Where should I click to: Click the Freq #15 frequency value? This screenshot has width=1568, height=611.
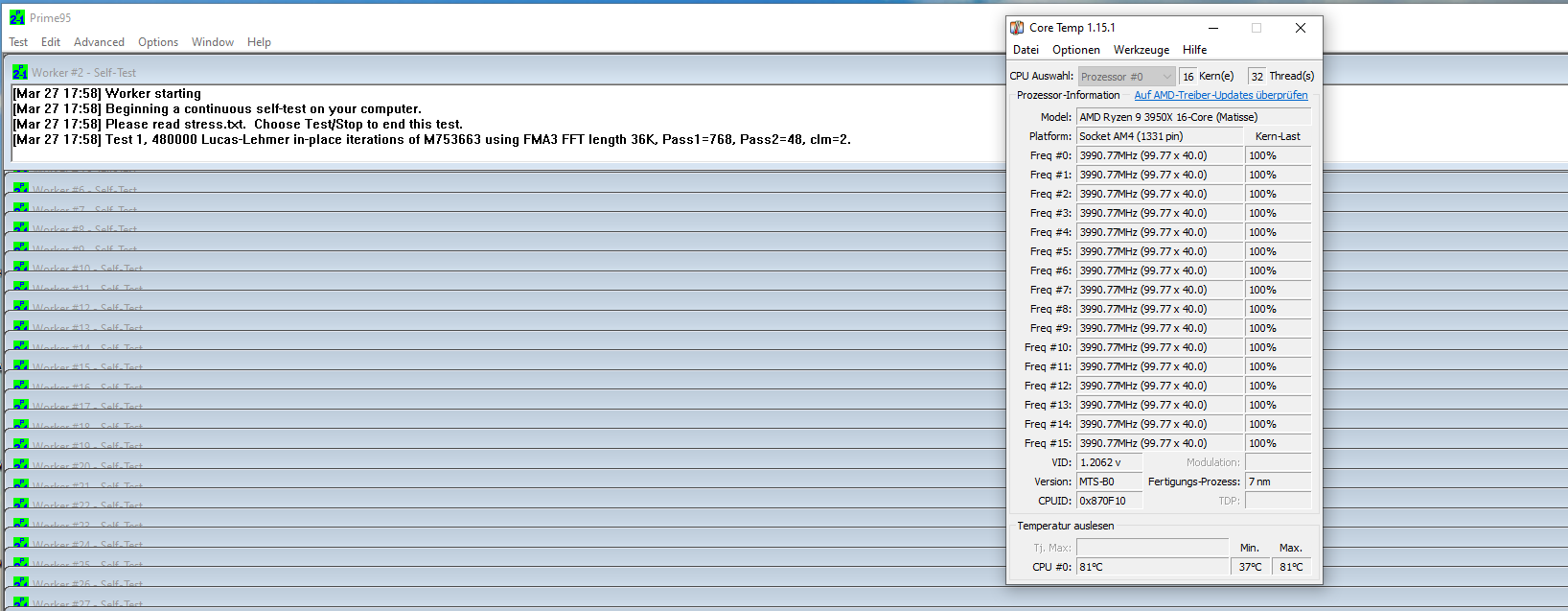(x=1160, y=443)
